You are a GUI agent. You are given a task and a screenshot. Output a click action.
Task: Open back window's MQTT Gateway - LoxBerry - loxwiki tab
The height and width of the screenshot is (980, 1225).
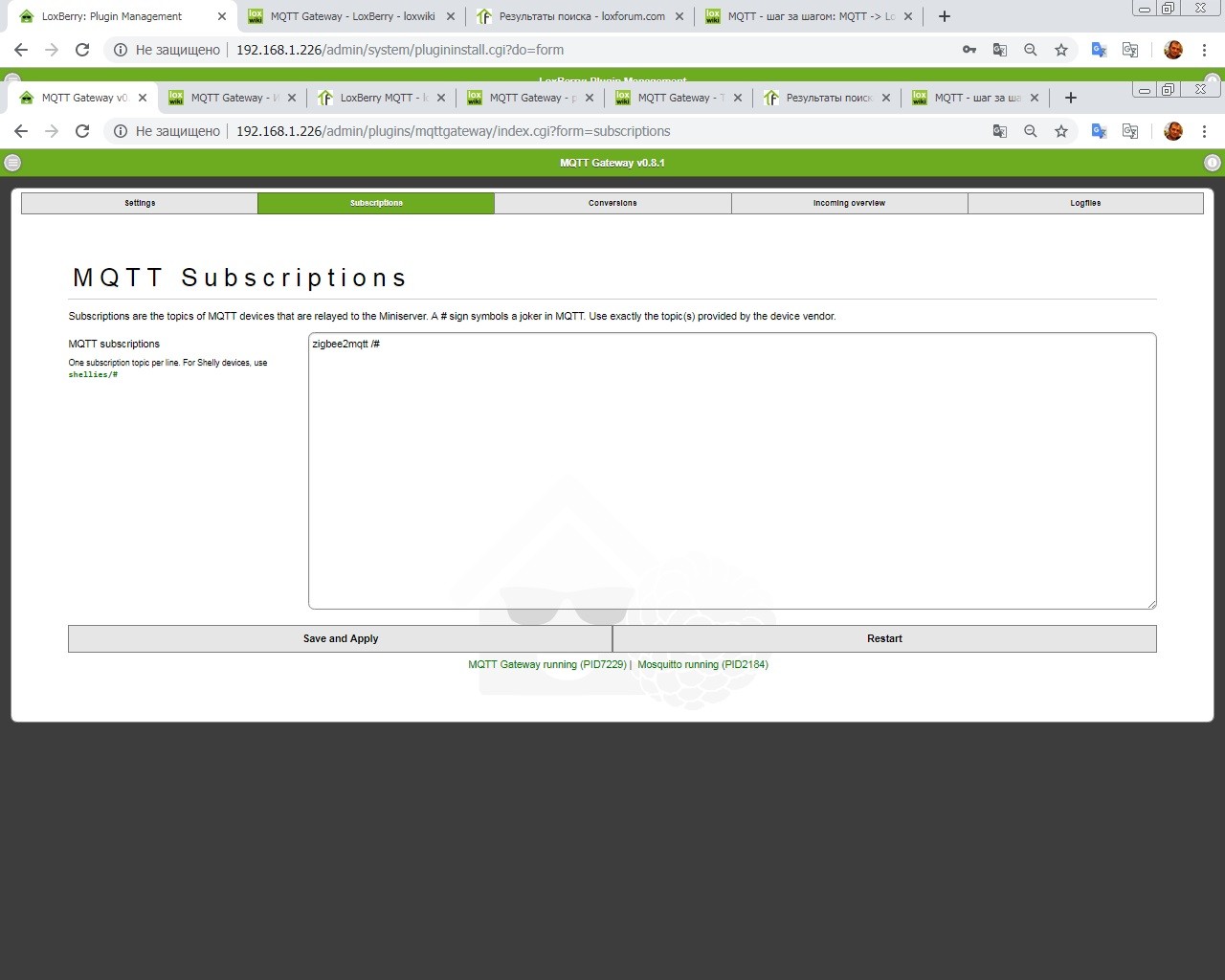[x=351, y=16]
